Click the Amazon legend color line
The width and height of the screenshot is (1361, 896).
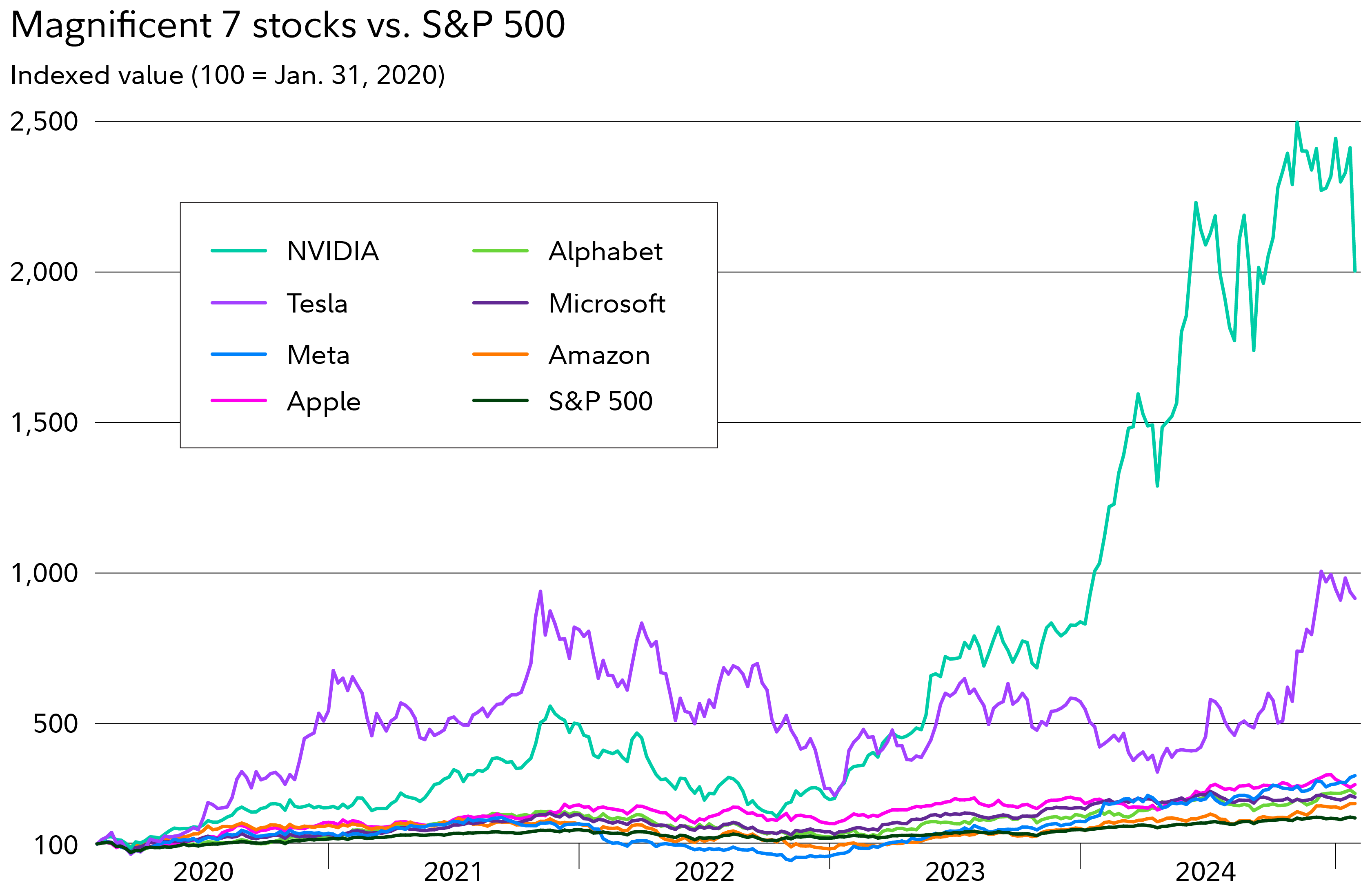[500, 354]
